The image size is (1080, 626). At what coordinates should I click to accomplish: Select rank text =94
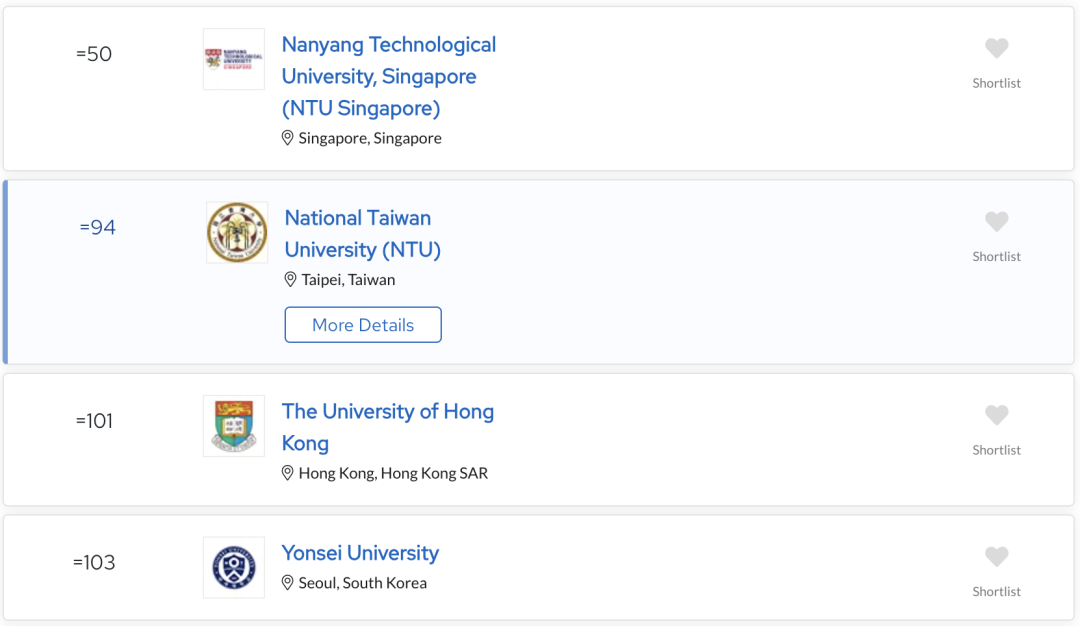(97, 227)
